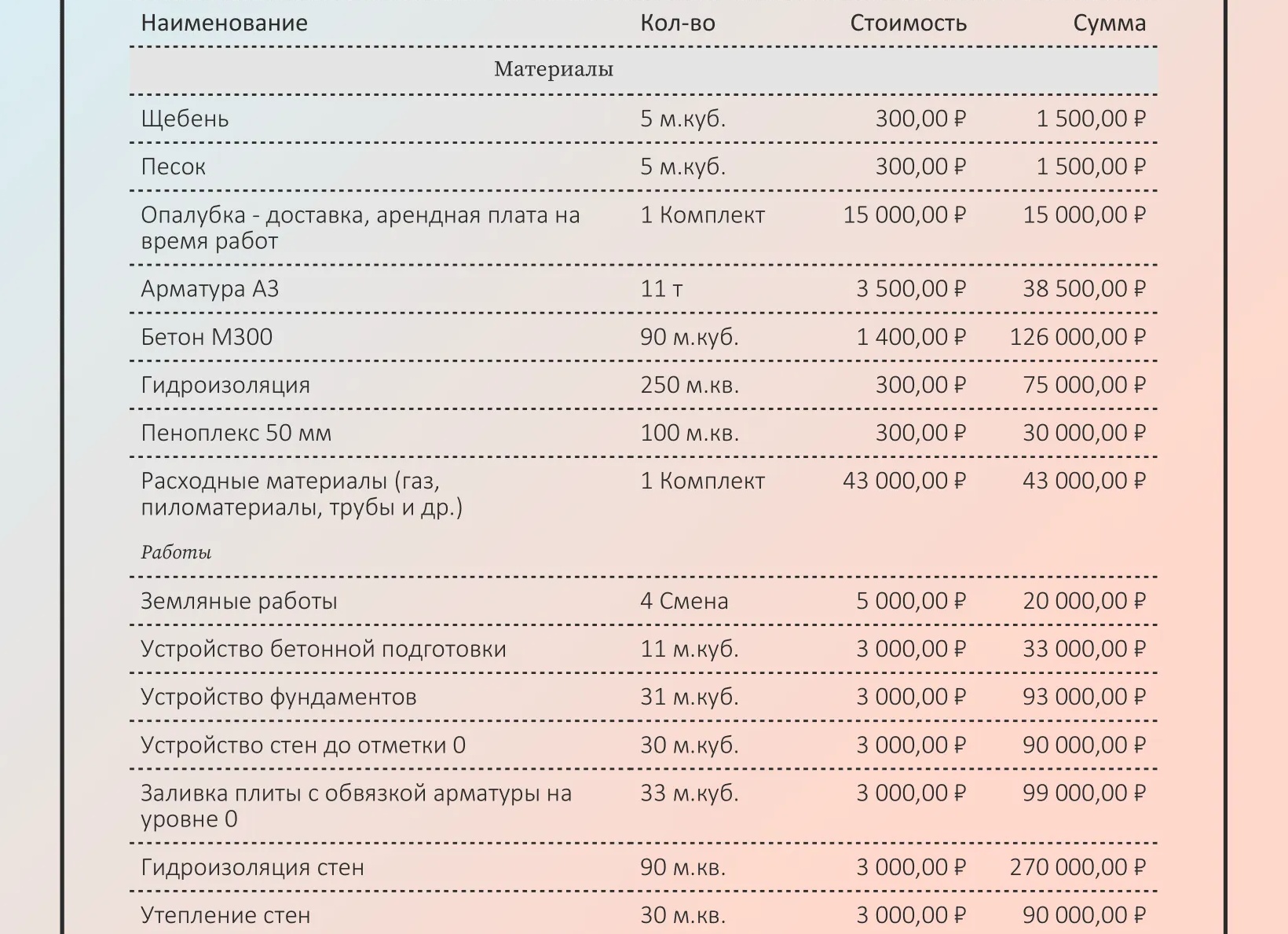Click the Гидроизоляция material row name

pos(225,385)
